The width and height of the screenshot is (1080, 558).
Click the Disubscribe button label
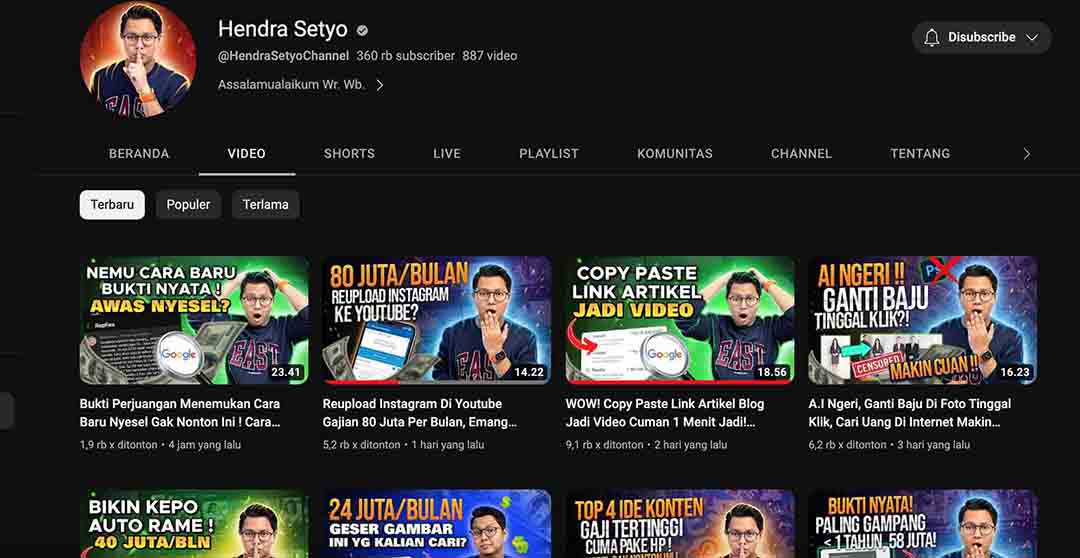point(982,37)
